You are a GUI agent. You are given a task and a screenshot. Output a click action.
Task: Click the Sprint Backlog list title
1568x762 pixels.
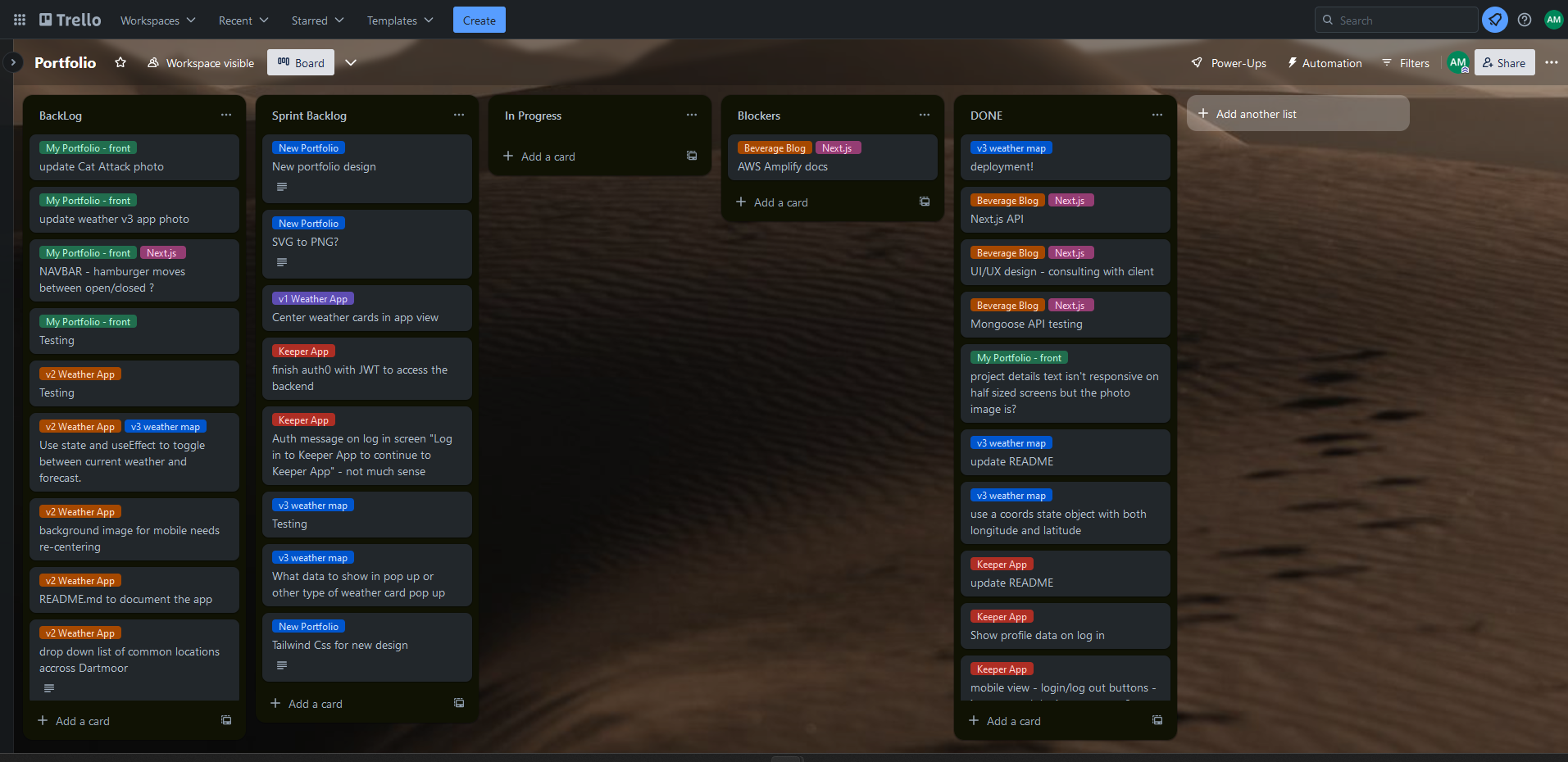pyautogui.click(x=309, y=116)
